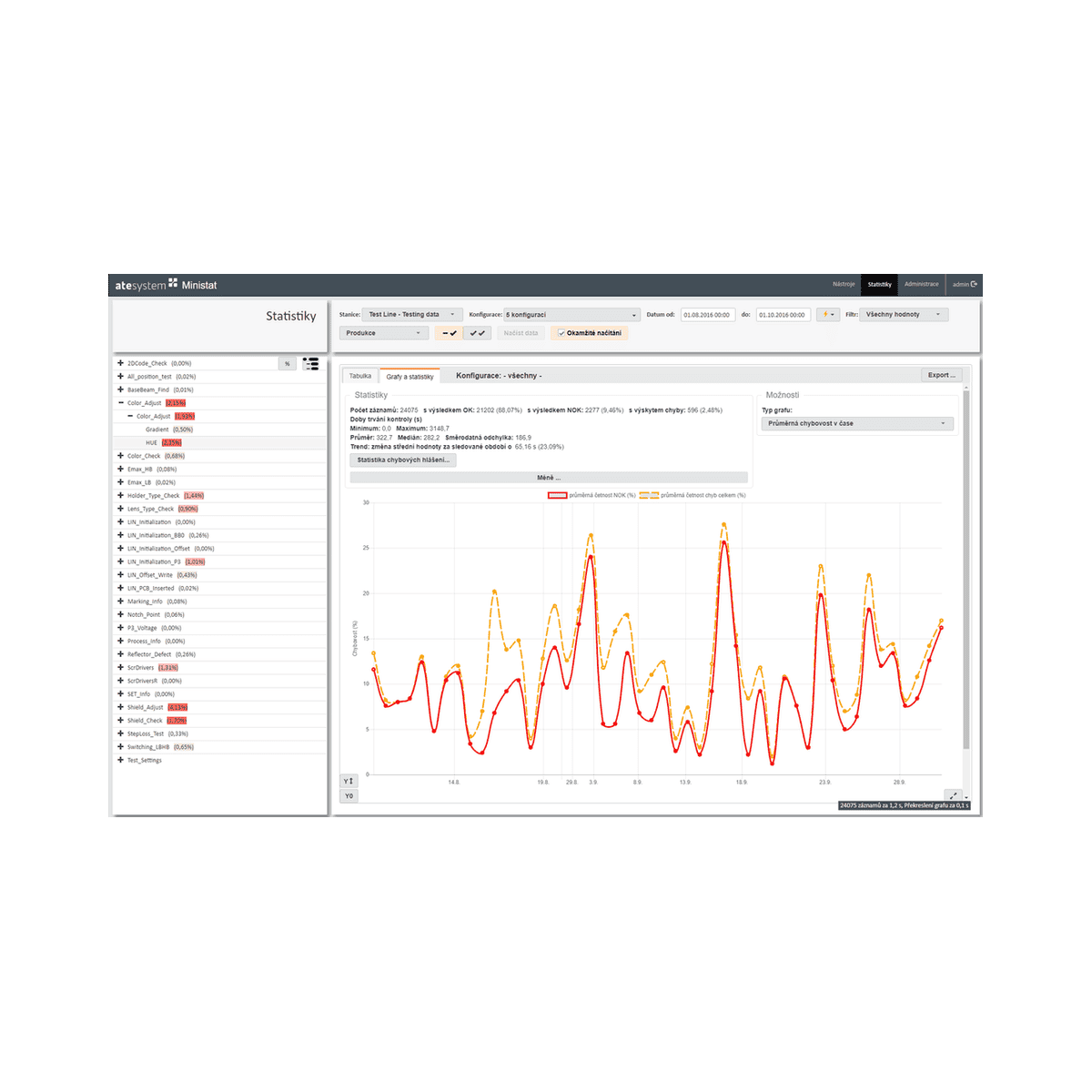Click the 'do' end date field

pyautogui.click(x=783, y=315)
